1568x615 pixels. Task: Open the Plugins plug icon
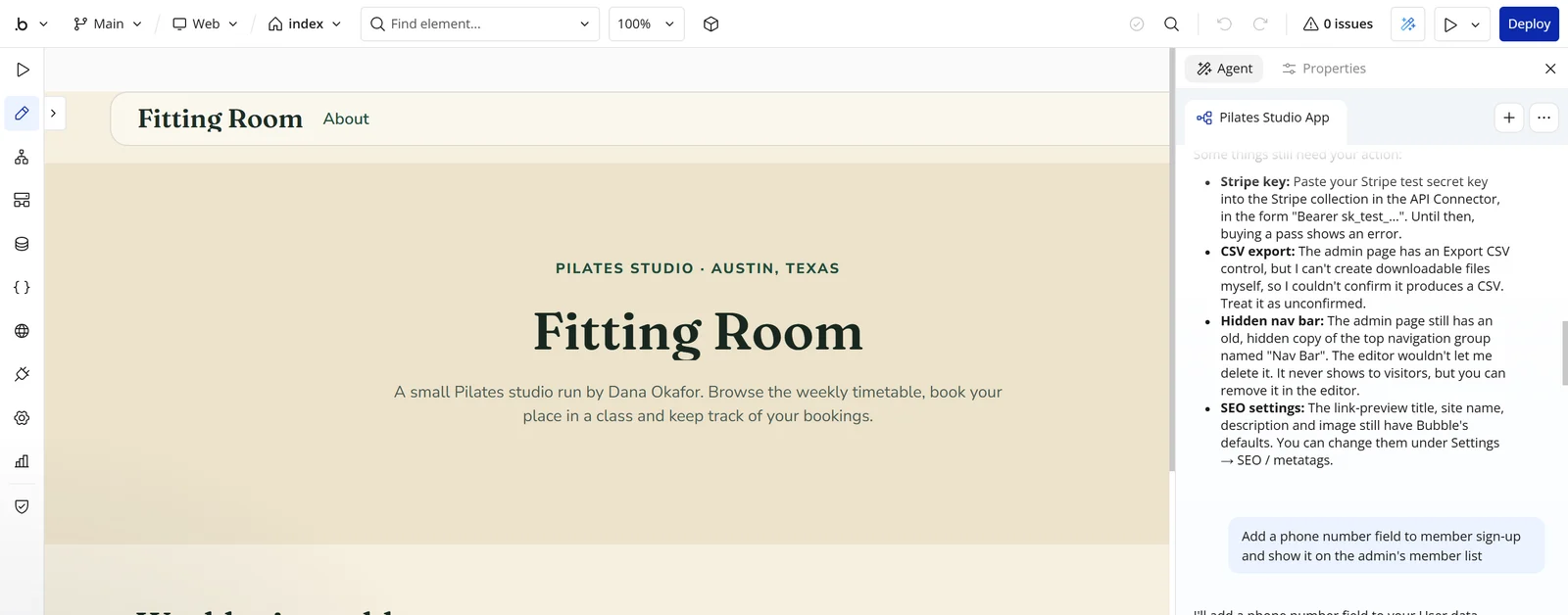tap(22, 374)
